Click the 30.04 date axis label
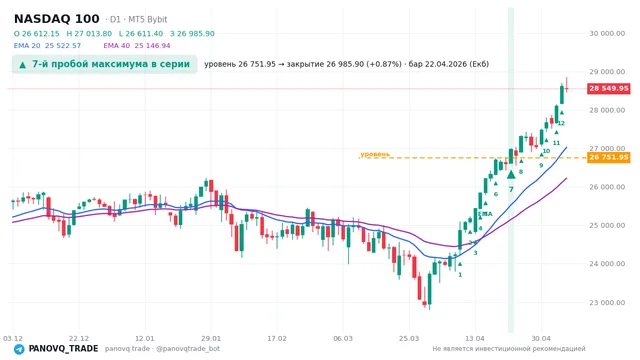 (x=541, y=339)
